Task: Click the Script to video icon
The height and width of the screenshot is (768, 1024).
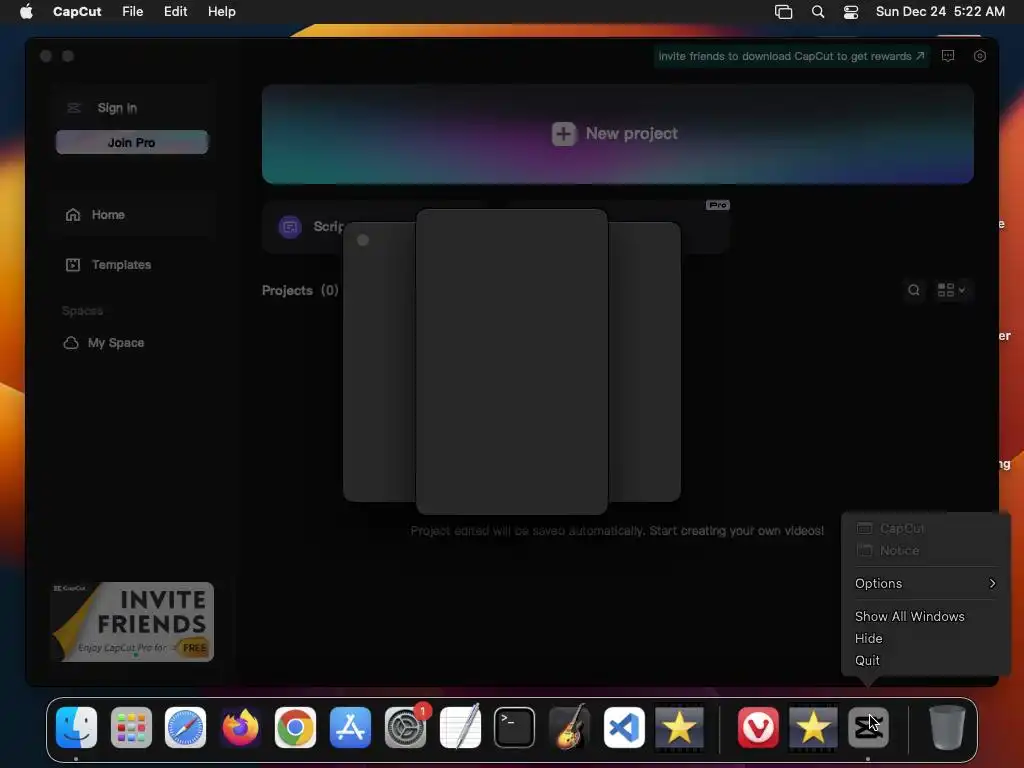Action: 290,227
